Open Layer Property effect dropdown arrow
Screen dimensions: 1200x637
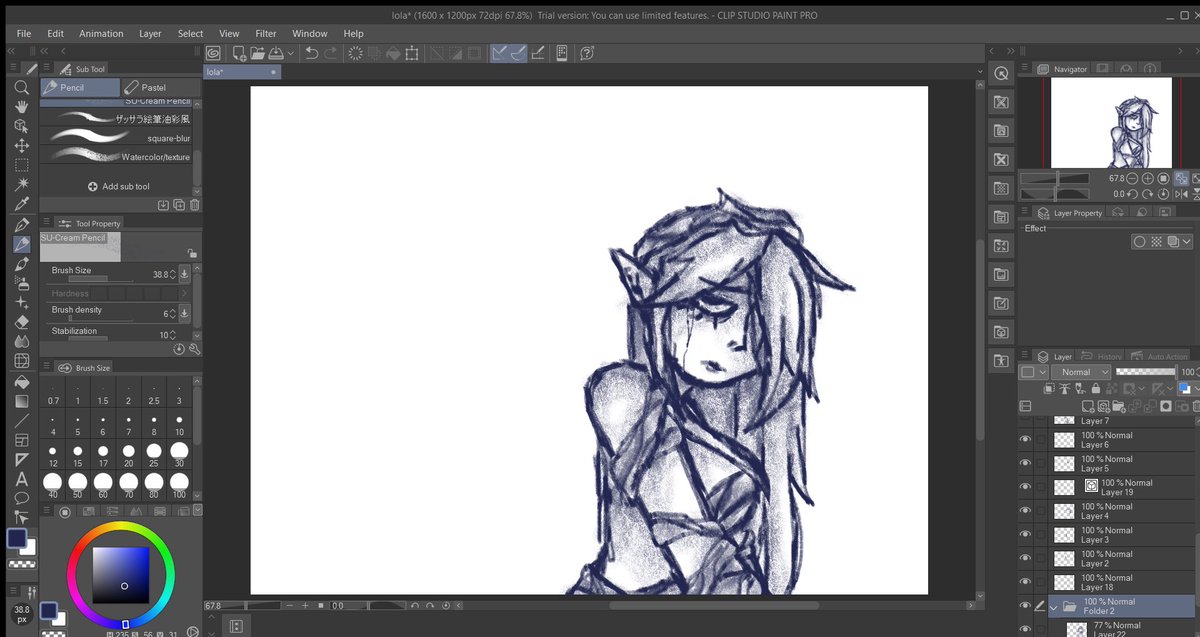click(1187, 241)
